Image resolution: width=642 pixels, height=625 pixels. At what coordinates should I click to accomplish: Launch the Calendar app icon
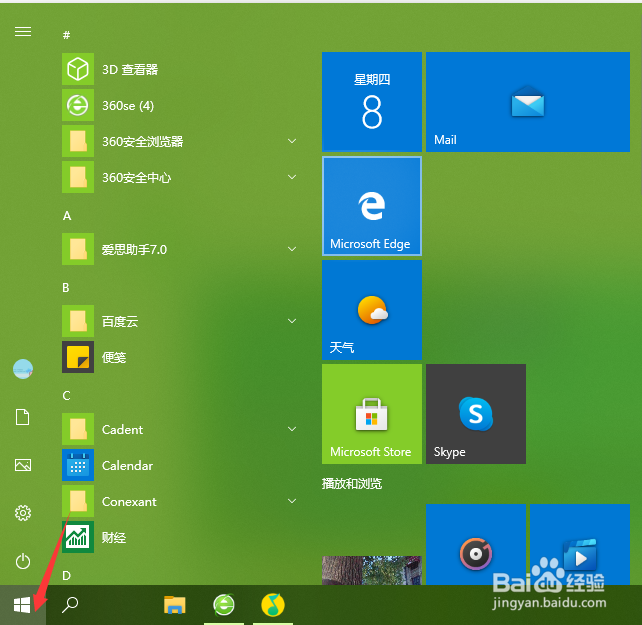click(78, 465)
